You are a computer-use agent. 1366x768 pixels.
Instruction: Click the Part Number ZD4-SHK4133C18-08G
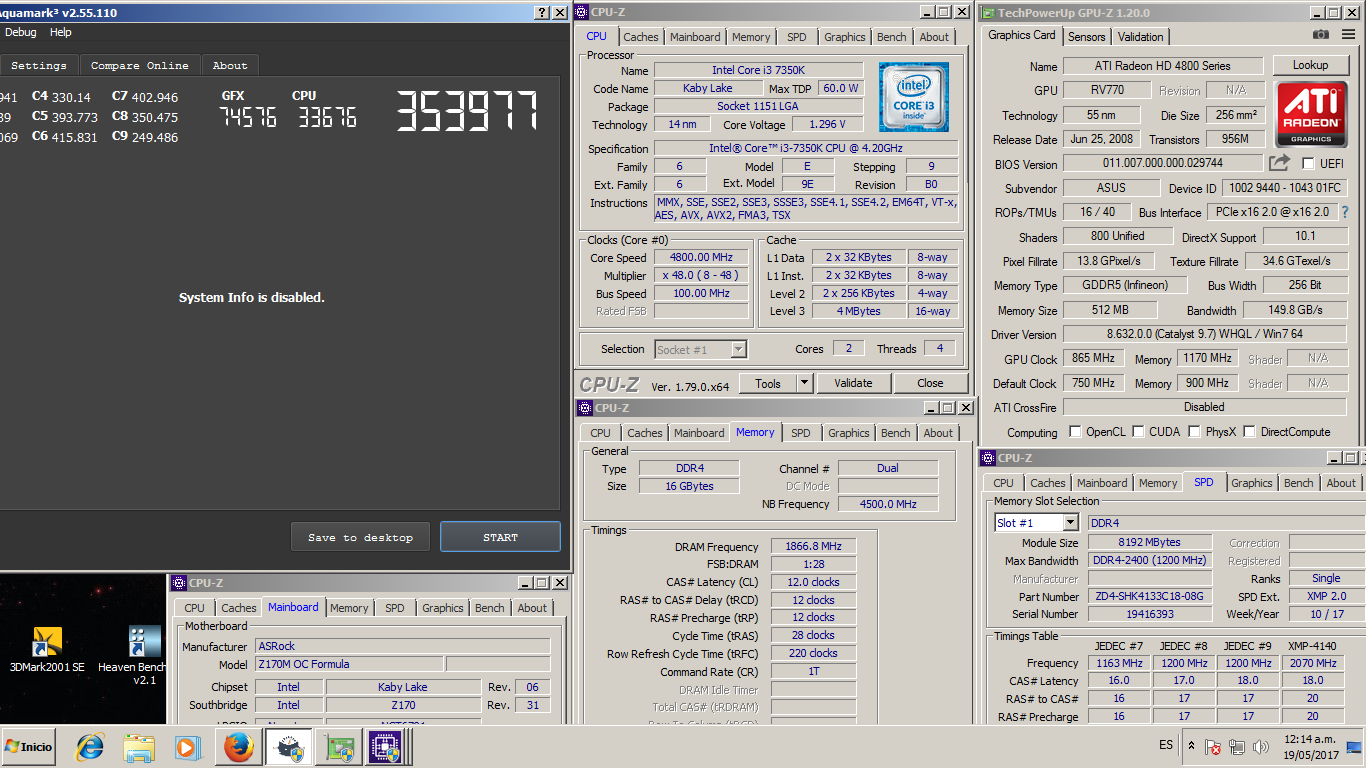[1150, 597]
